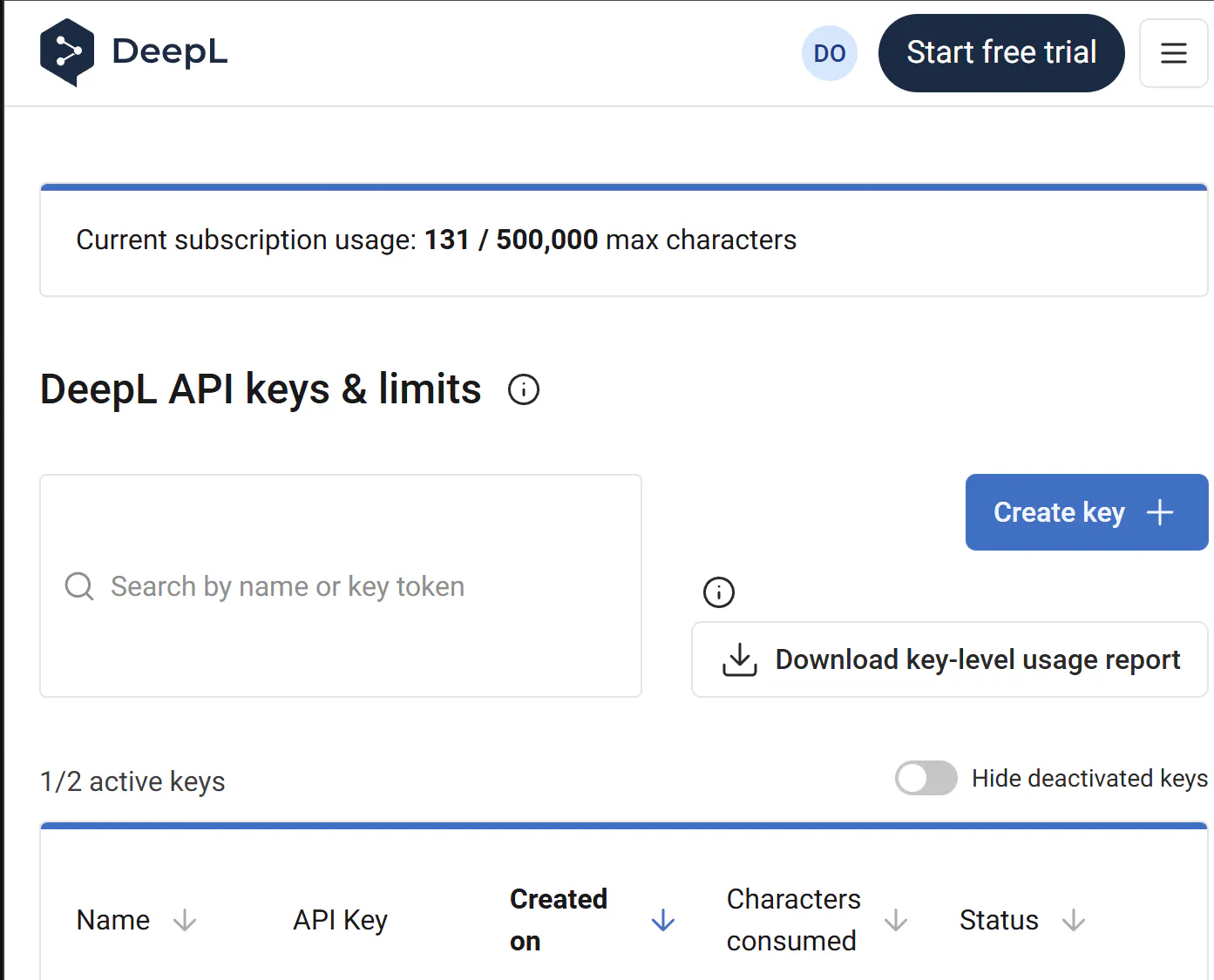Click Start free trial button
1214x980 pixels.
point(1001,53)
